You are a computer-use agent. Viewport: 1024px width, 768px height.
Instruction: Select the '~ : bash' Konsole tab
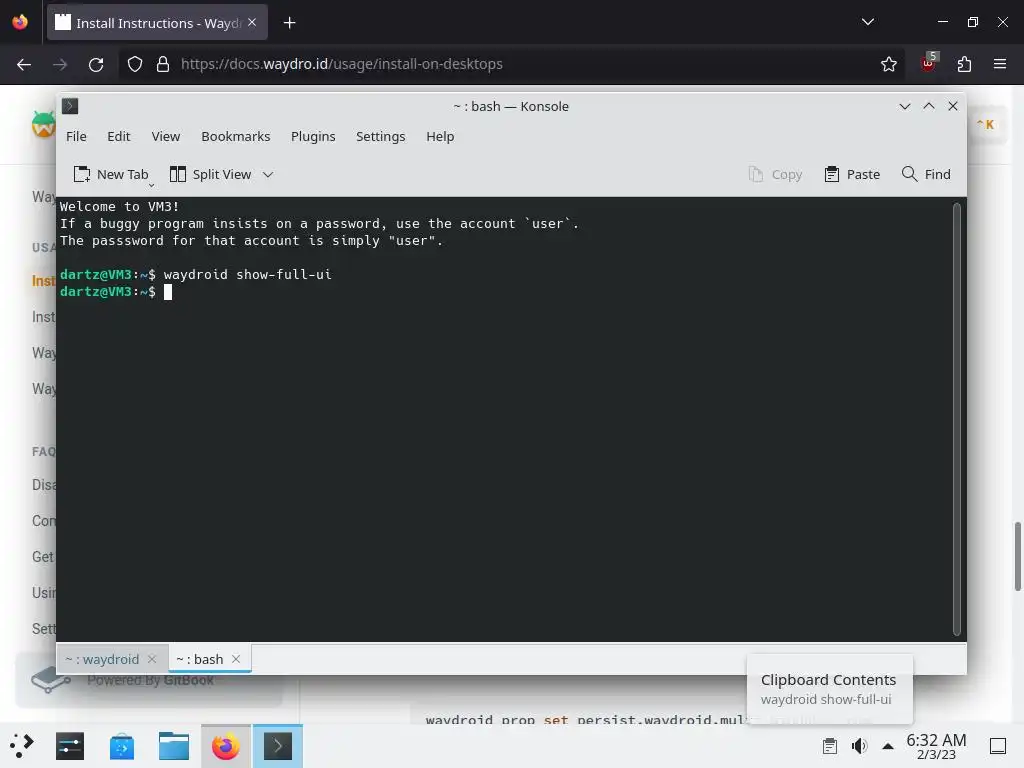coord(200,660)
